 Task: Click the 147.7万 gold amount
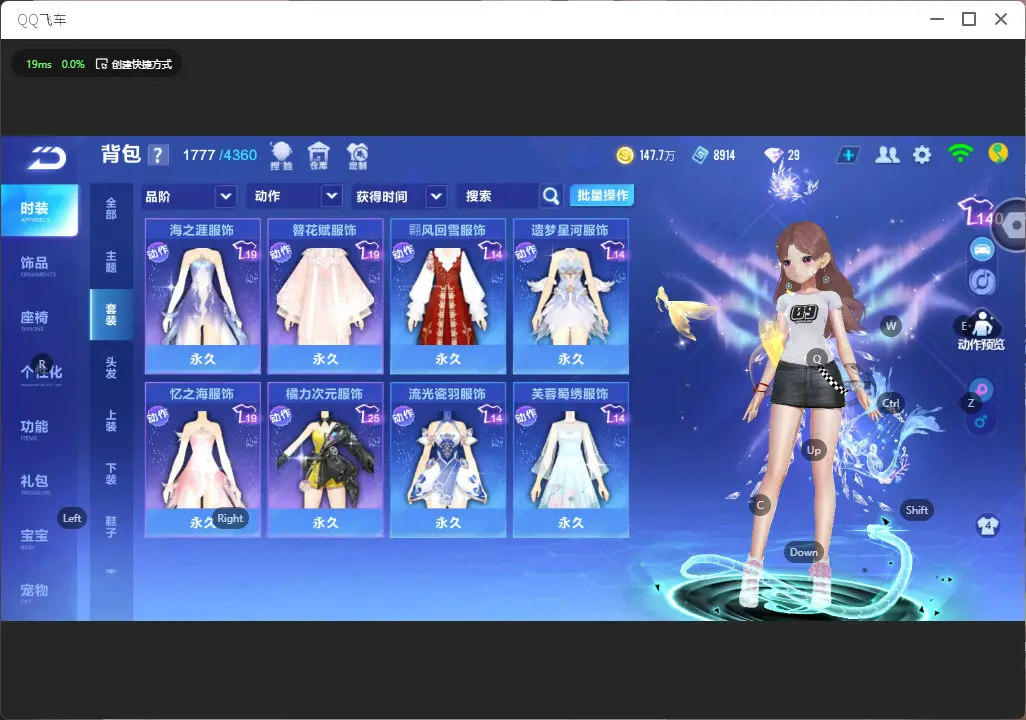[x=657, y=155]
